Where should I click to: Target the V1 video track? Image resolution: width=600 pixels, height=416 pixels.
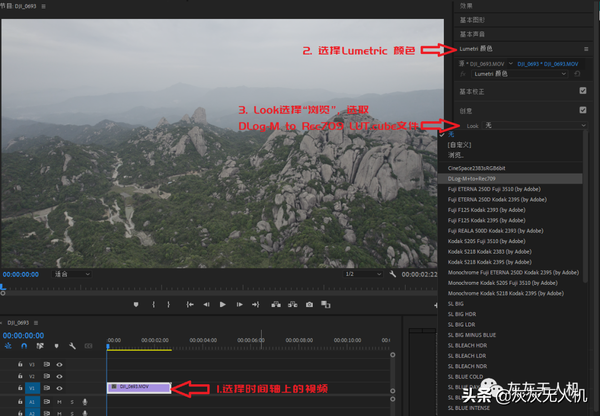click(x=32, y=388)
